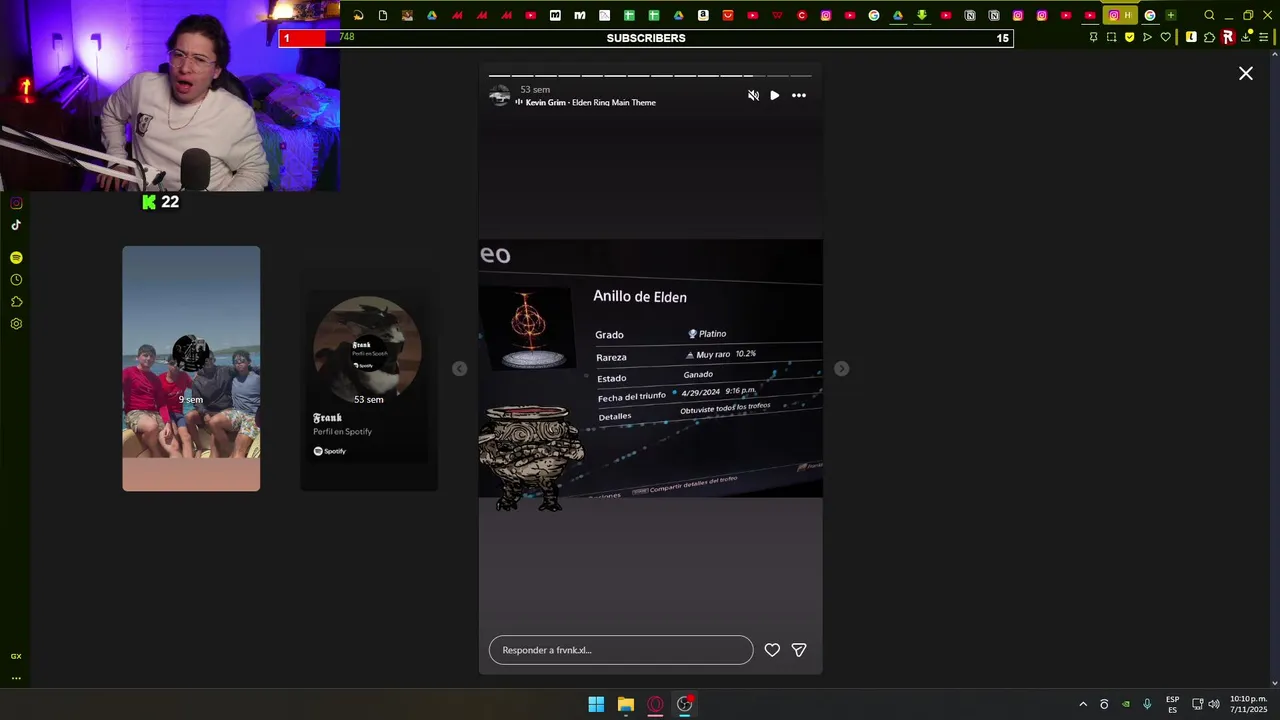Open the tab search magnifier icon
The height and width of the screenshot is (720, 1280).
tap(1209, 15)
